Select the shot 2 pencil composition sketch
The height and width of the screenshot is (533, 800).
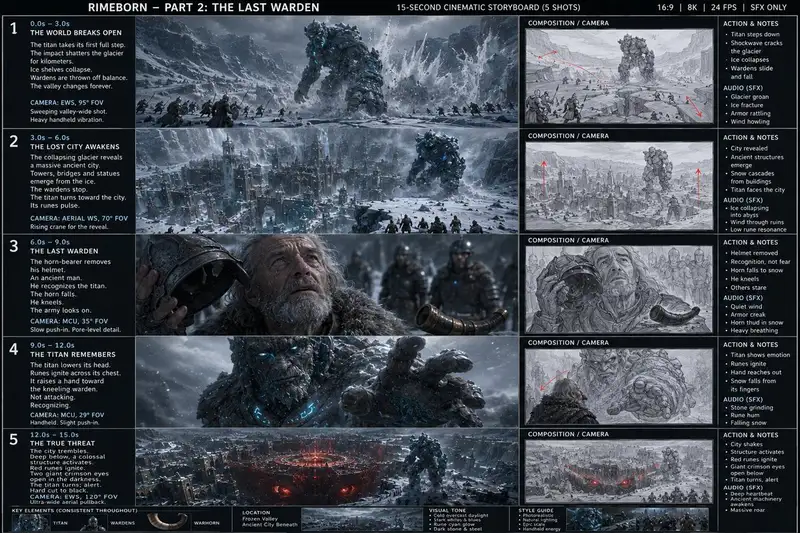[619, 185]
